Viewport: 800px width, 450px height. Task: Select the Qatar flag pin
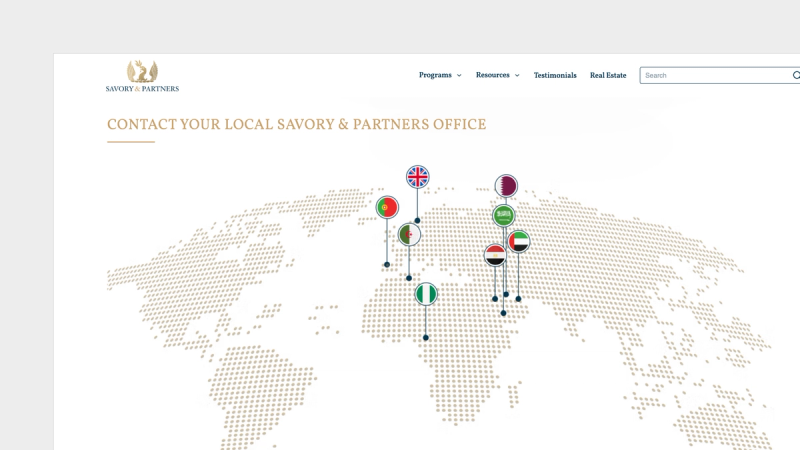click(506, 186)
